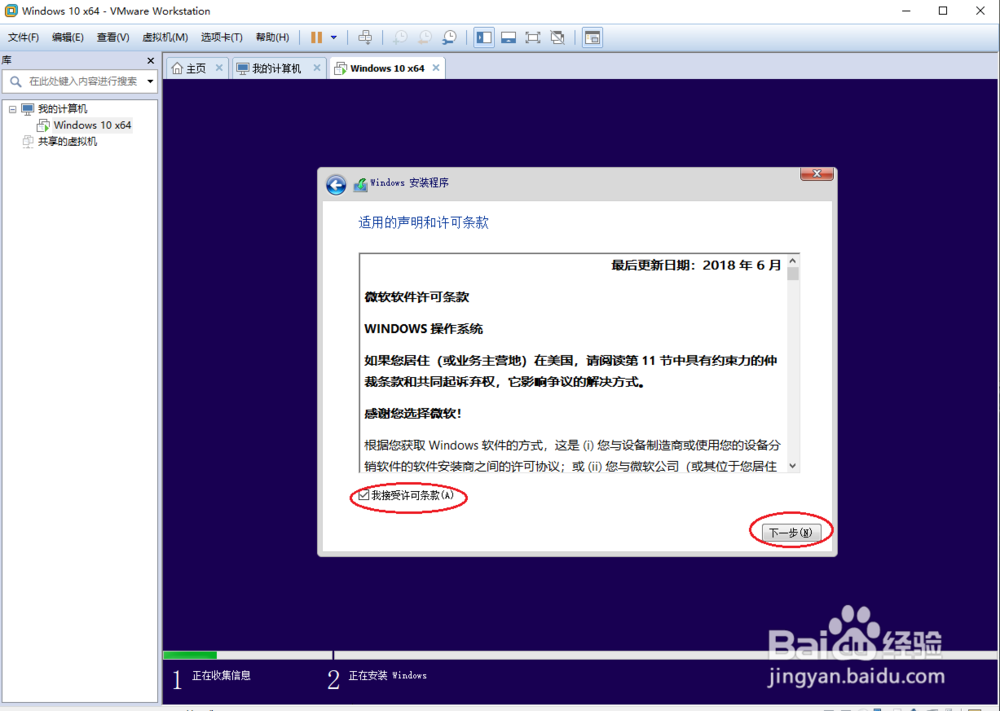
Task: Click the license text scroll down arrow
Action: 793,466
